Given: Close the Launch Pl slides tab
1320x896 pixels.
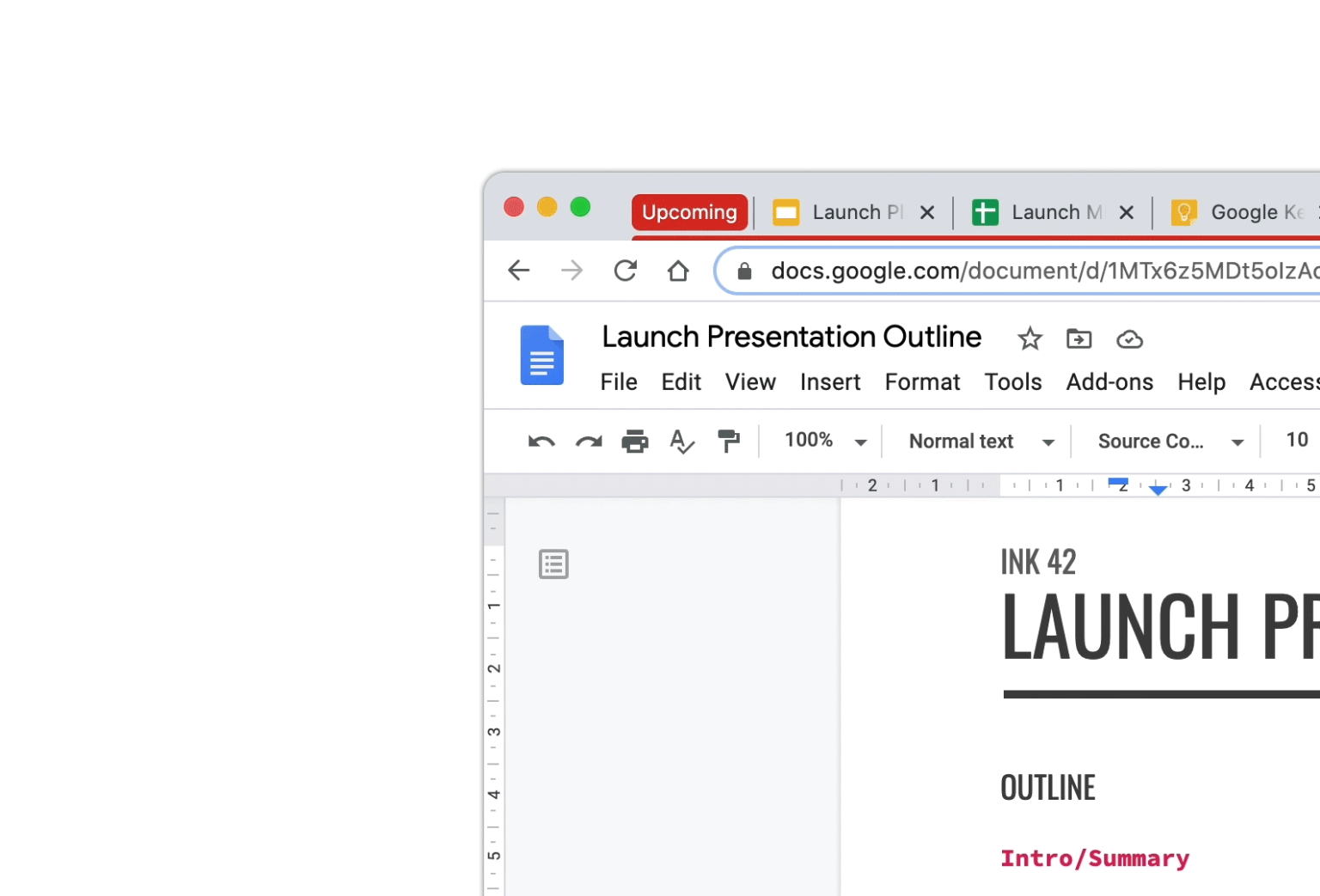Looking at the screenshot, I should (x=927, y=212).
